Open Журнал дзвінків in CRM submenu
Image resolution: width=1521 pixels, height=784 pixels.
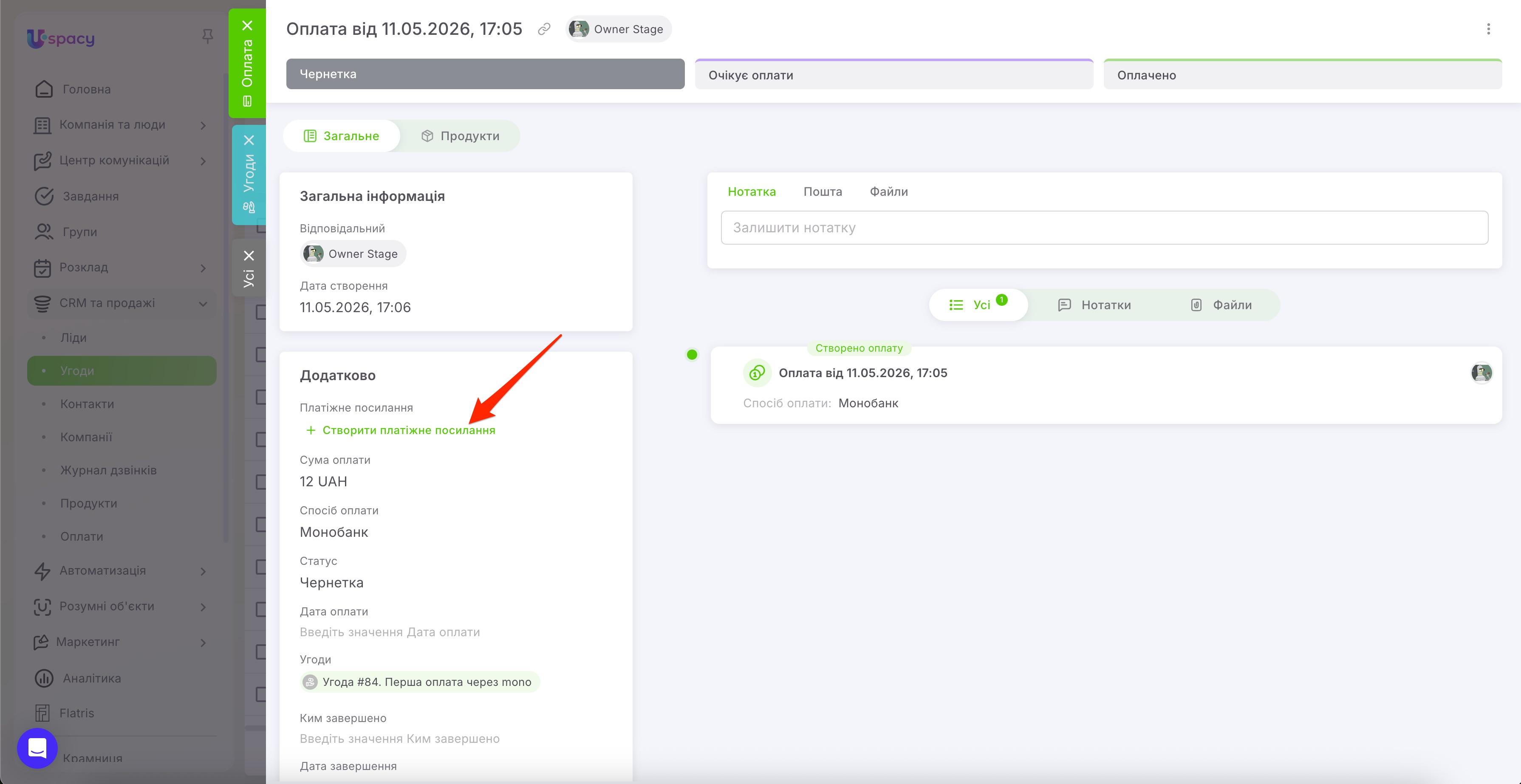click(108, 471)
